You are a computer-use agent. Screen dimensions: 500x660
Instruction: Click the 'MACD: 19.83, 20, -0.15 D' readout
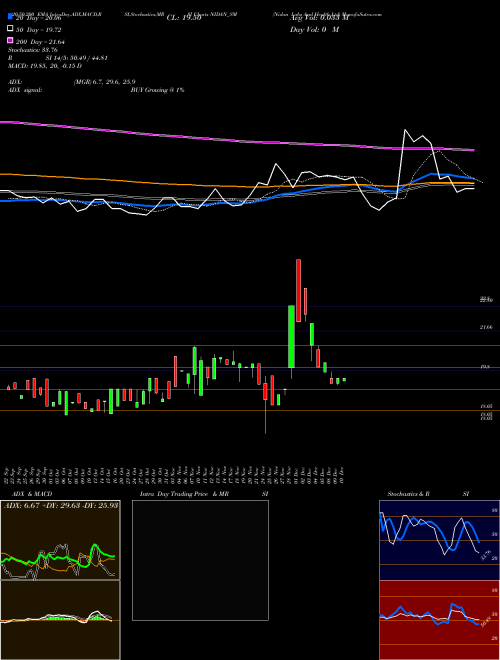pyautogui.click(x=45, y=66)
